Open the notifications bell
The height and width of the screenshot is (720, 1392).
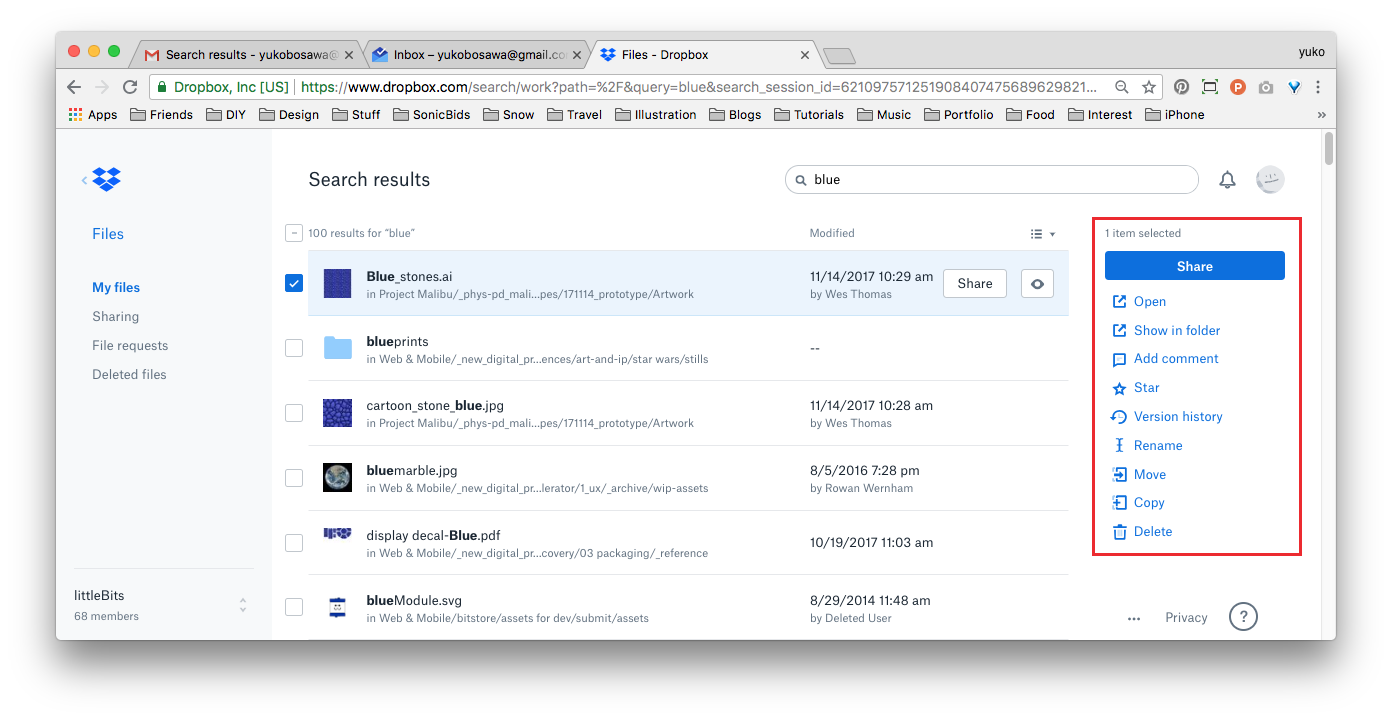point(1227,180)
